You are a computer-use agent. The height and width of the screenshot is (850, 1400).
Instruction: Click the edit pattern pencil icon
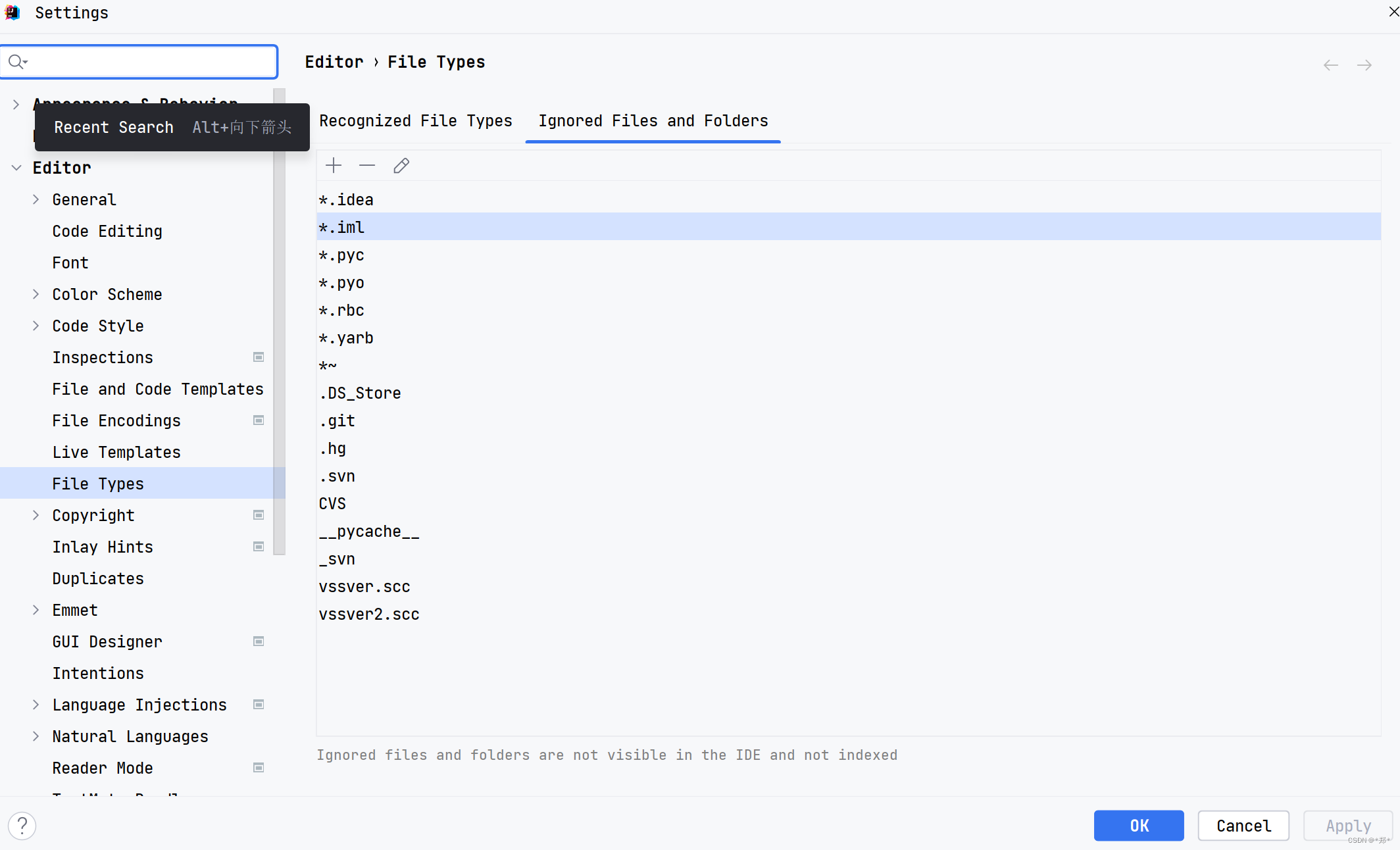[x=401, y=166]
